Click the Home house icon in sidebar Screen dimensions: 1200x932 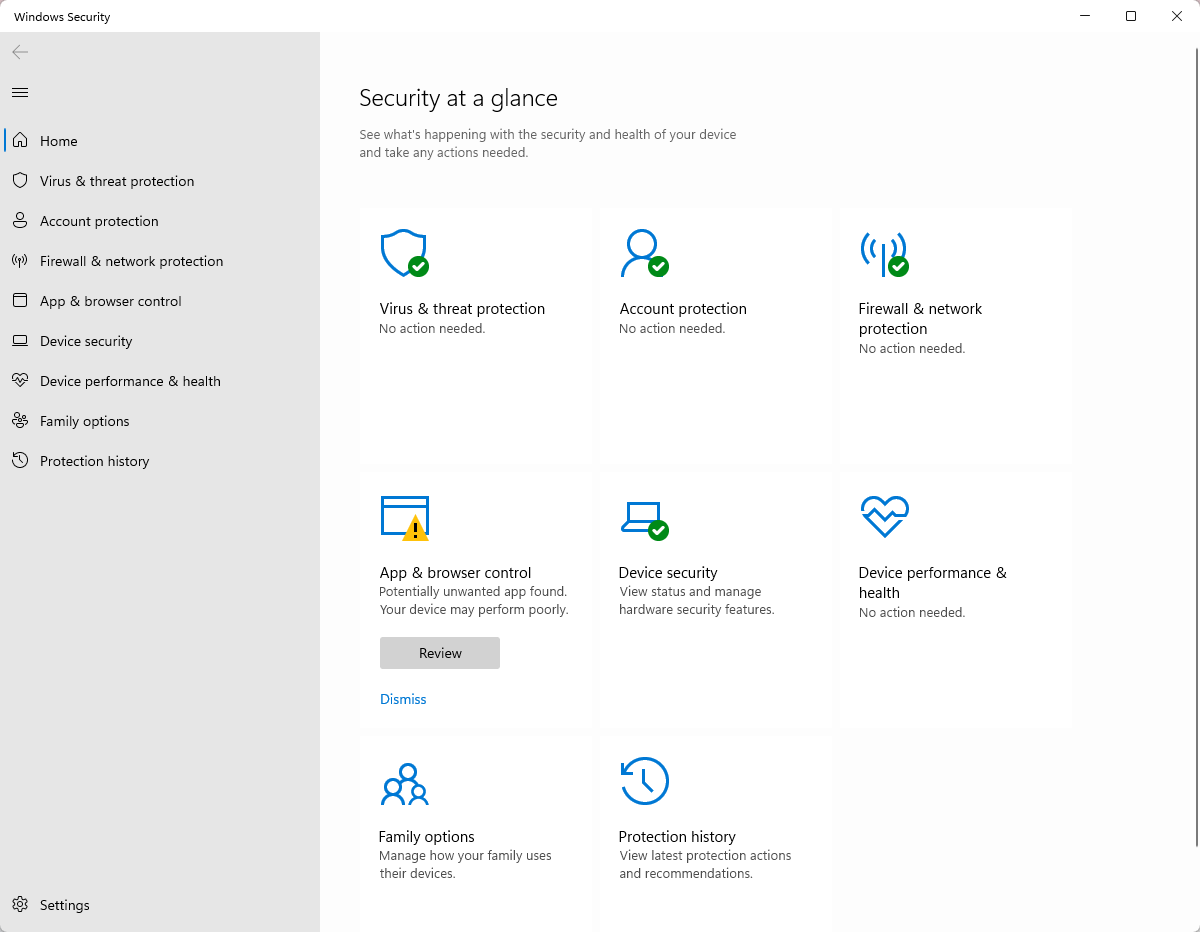pyautogui.click(x=20, y=141)
